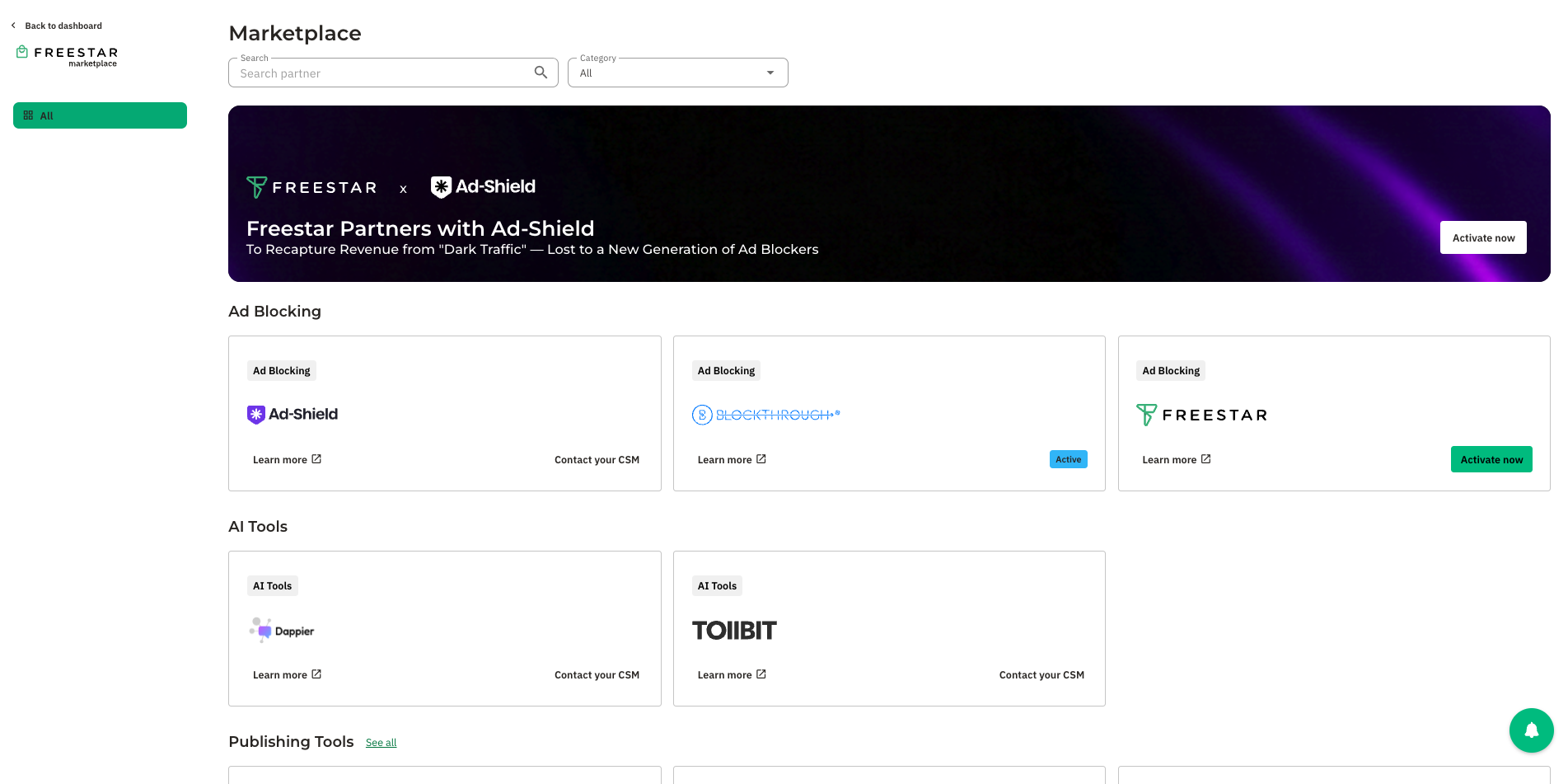
Task: Click Activate now in the Ad-Shield banner
Action: click(1483, 237)
